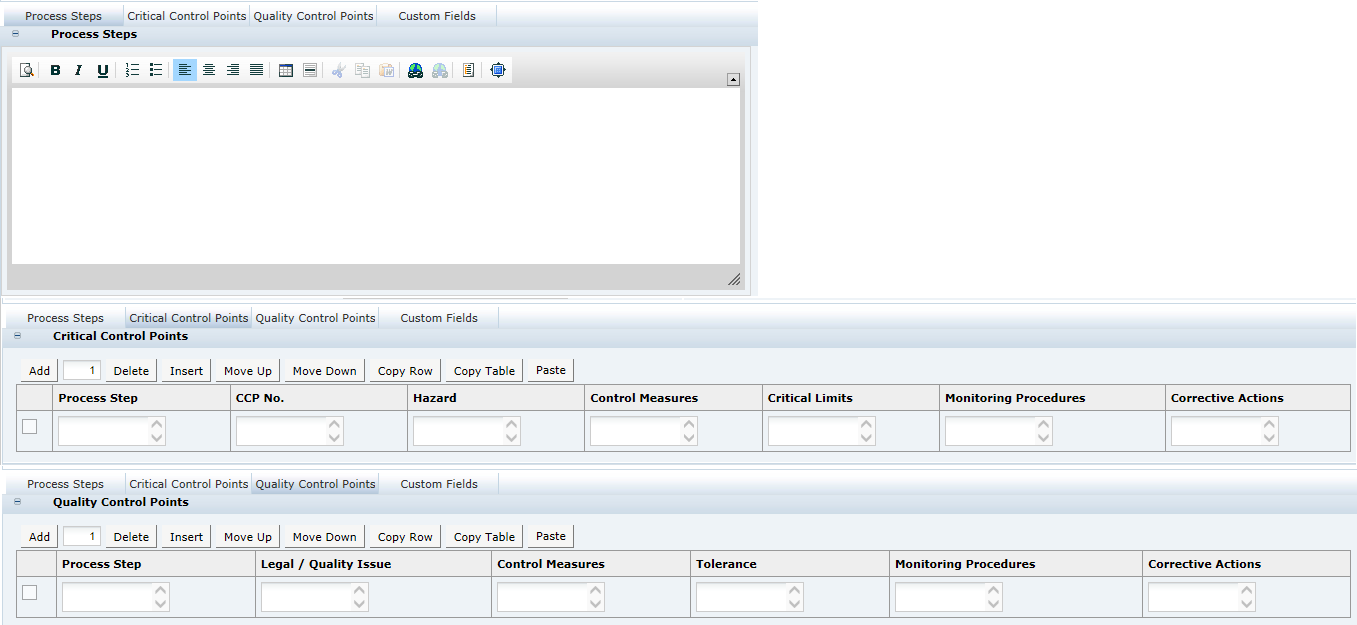Select the Quality Control Points row checkbox
The height and width of the screenshot is (625, 1357).
[x=31, y=592]
